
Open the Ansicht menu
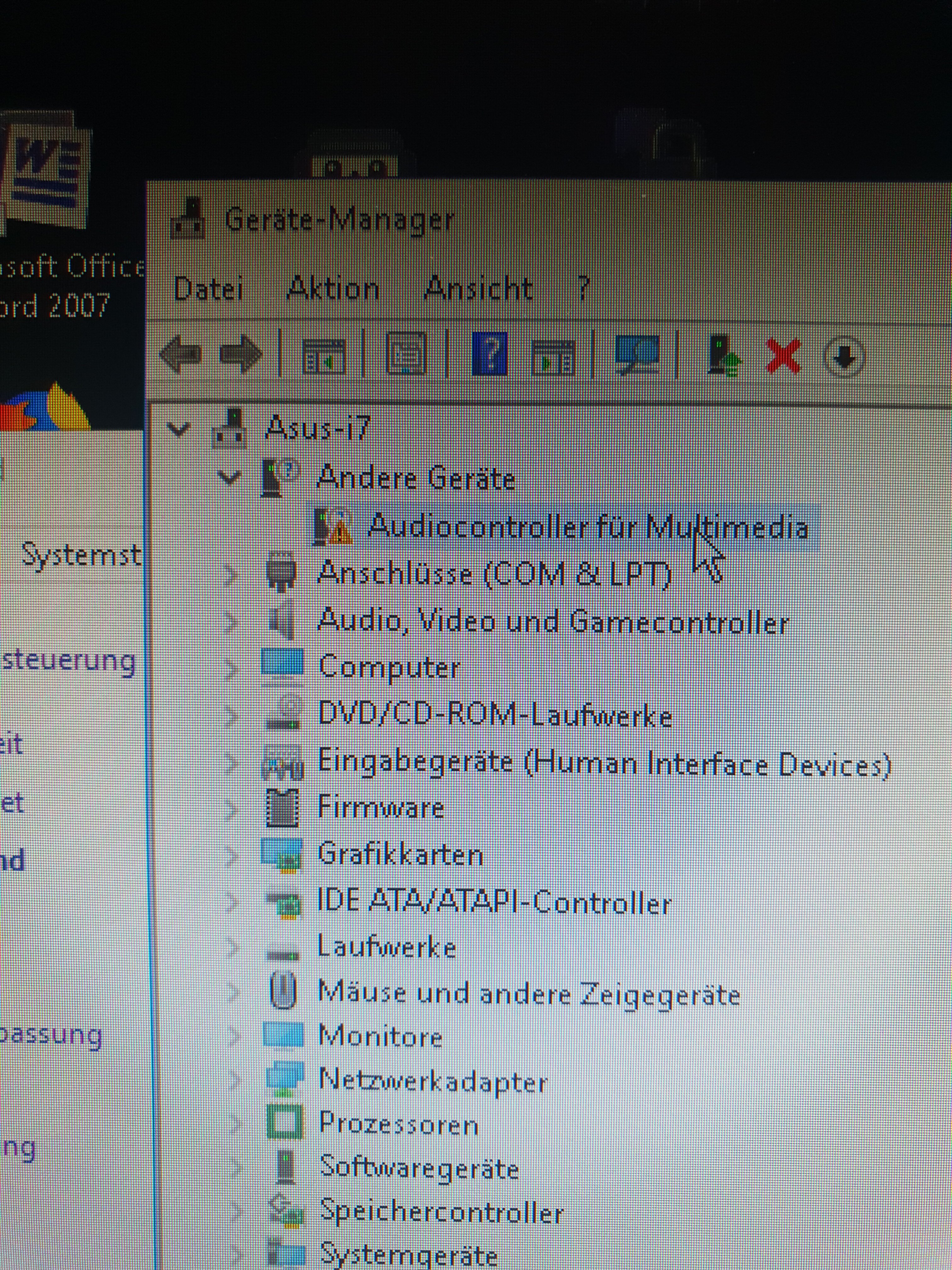pos(478,287)
